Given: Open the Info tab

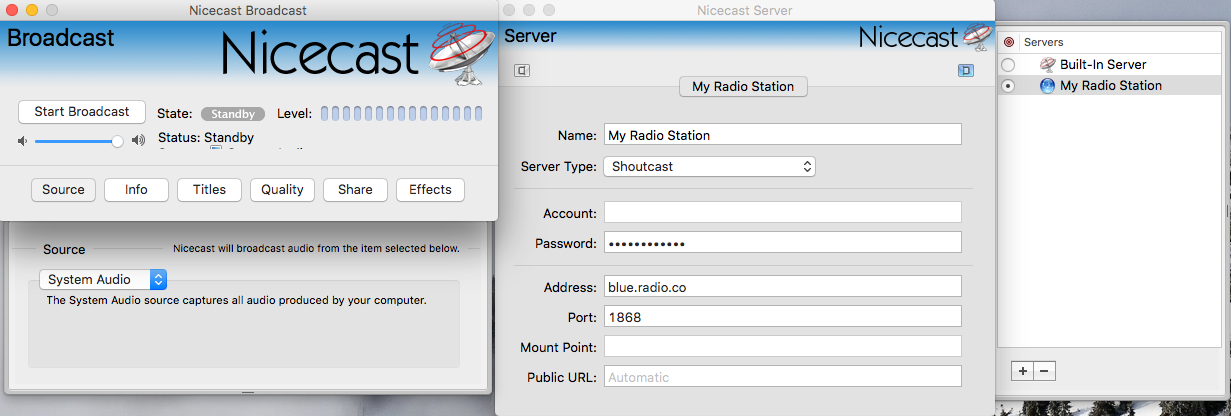Looking at the screenshot, I should (136, 189).
